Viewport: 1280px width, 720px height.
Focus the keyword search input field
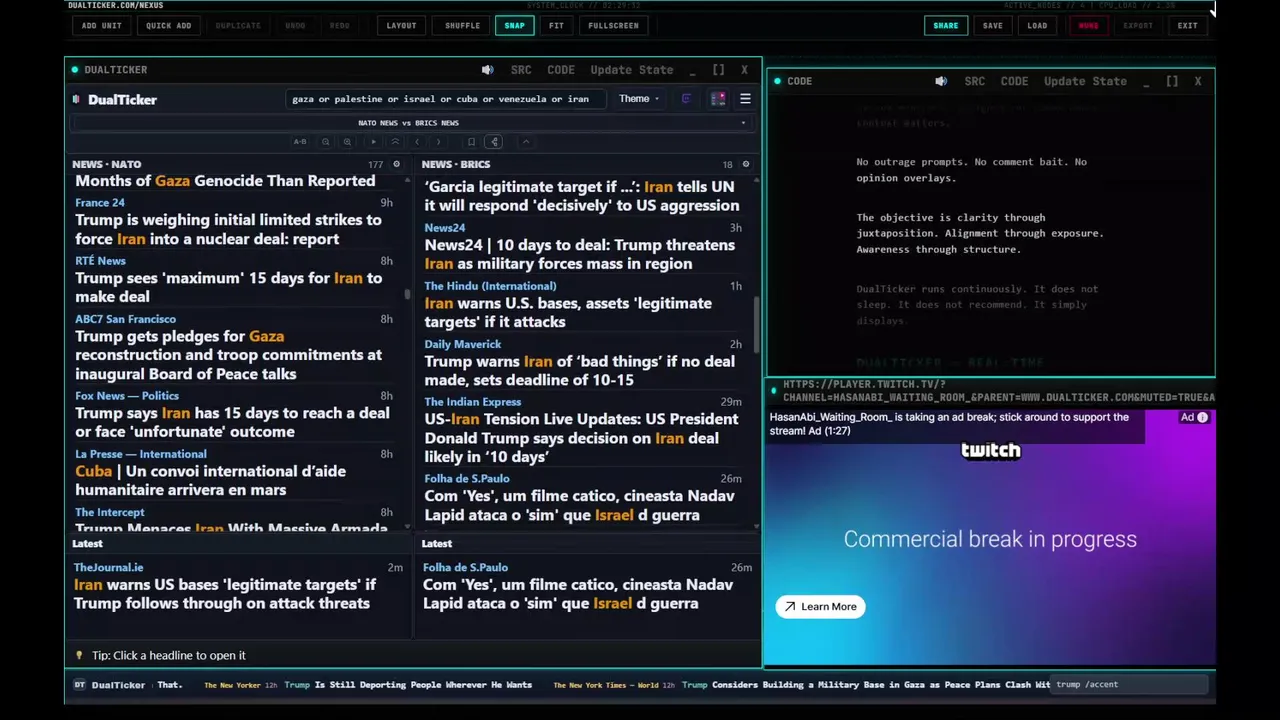point(445,99)
